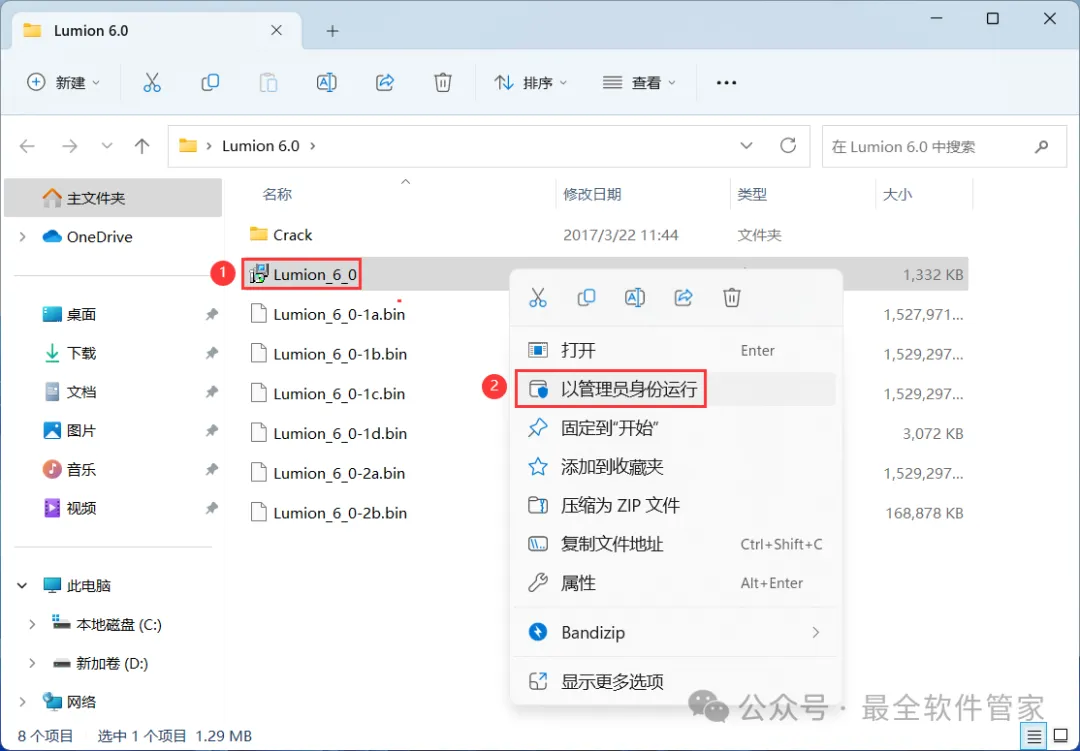Click the Rename icon in the top toolbar
Screen dimensions: 1080x751
(326, 83)
